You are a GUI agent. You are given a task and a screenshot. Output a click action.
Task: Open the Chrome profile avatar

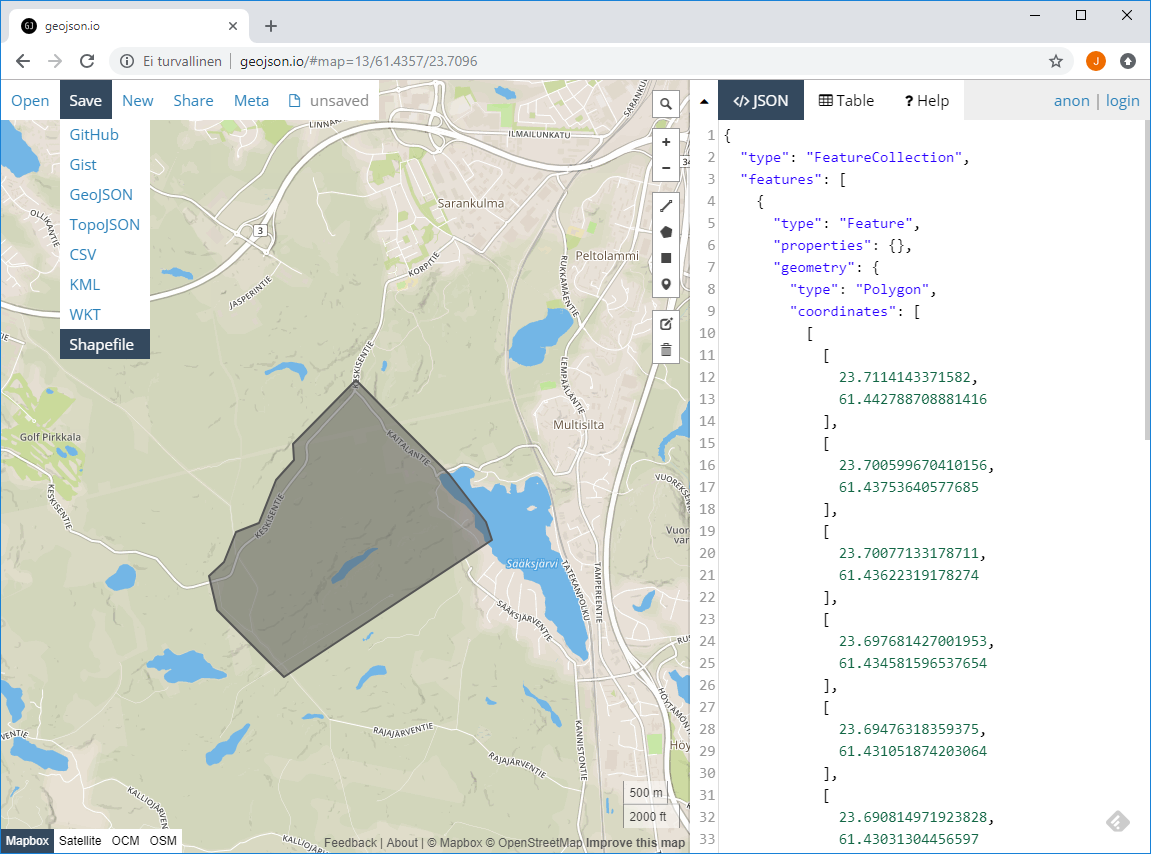(1095, 61)
